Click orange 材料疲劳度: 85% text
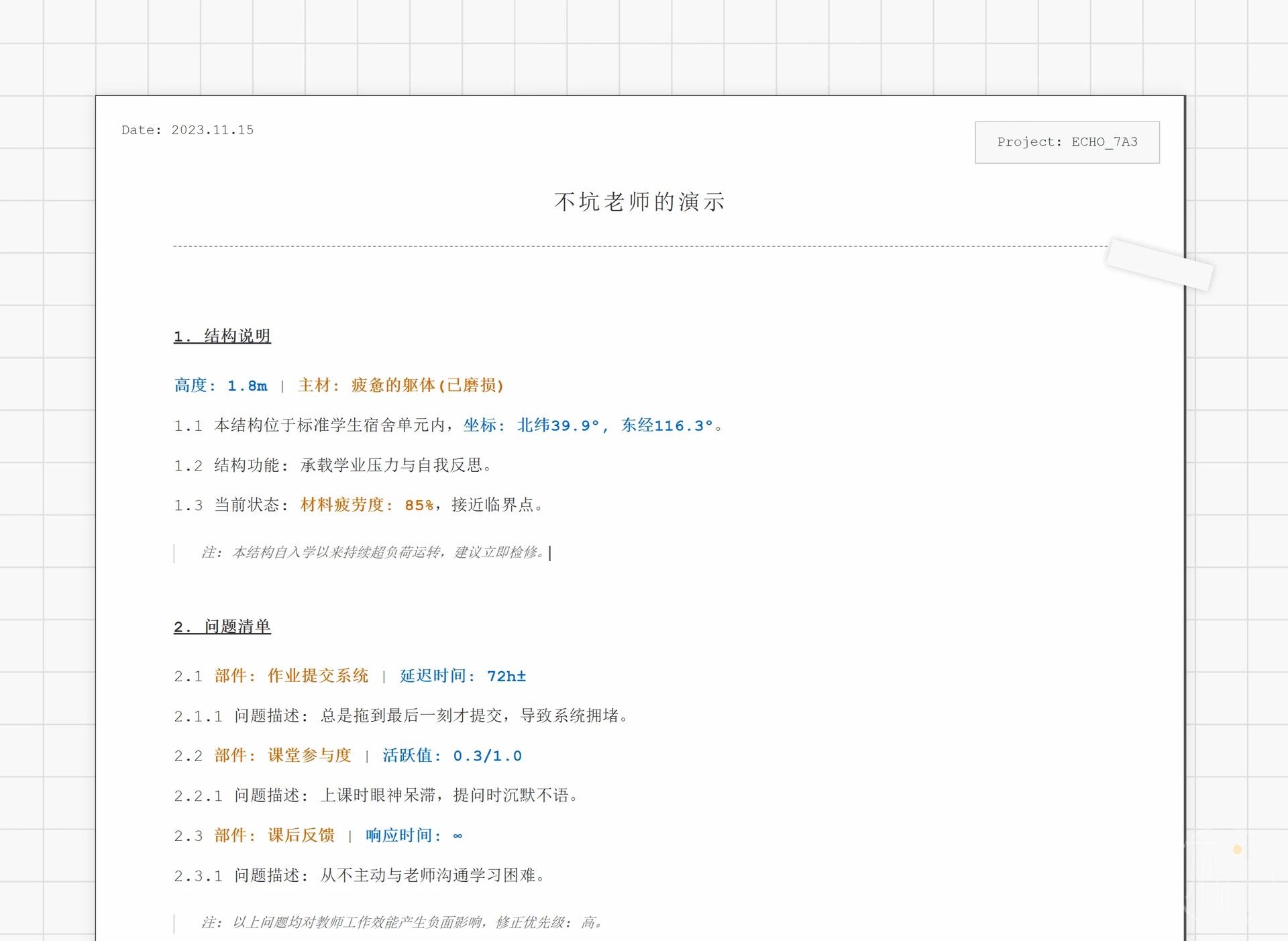 coord(367,505)
